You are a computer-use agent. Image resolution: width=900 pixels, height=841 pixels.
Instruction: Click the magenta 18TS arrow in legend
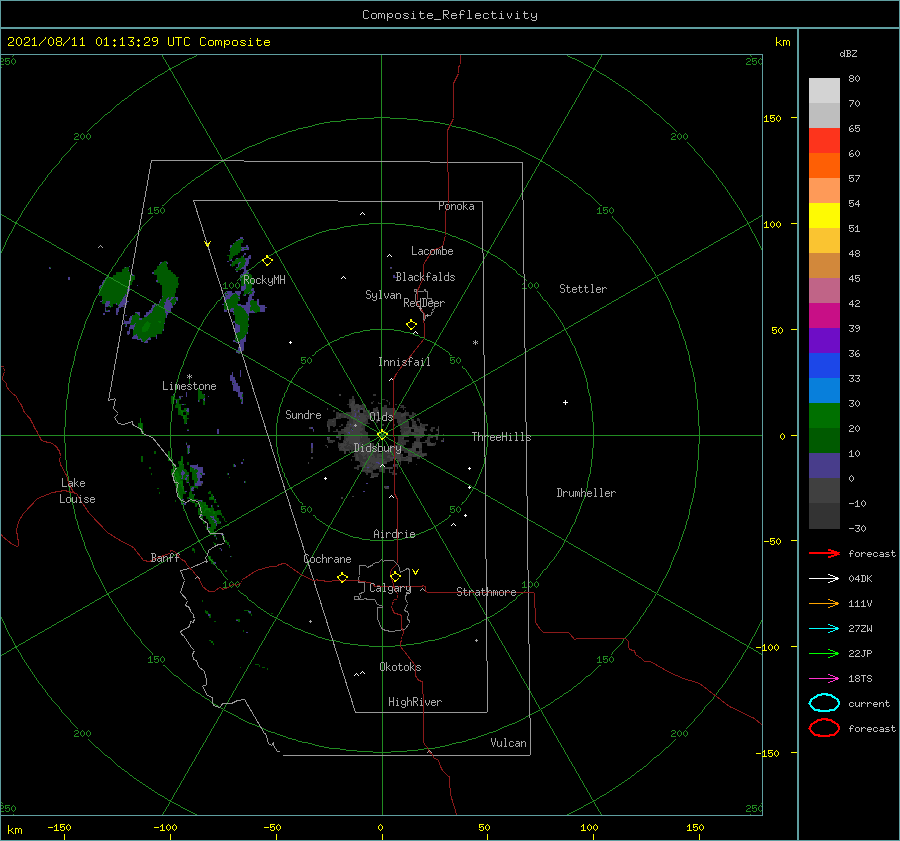pyautogui.click(x=824, y=679)
